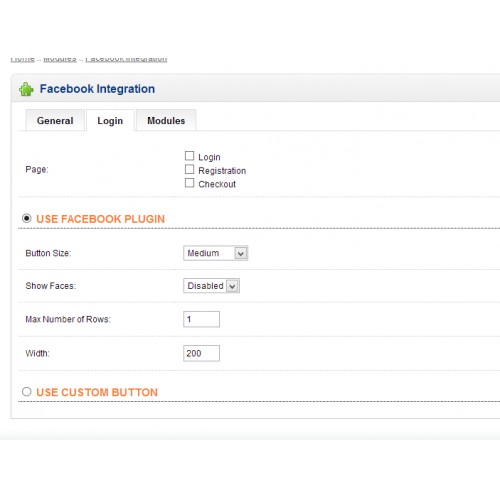Enable the Login page checkbox
The height and width of the screenshot is (500, 500).
click(x=189, y=156)
